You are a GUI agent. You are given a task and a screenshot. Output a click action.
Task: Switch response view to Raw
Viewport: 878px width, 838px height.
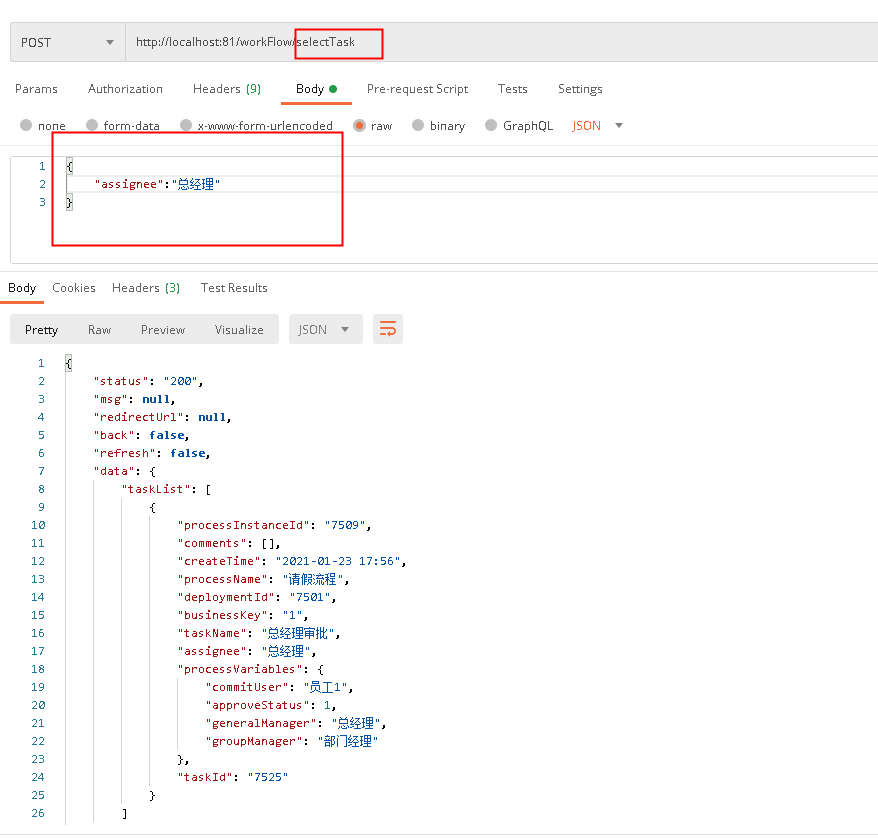[100, 330]
